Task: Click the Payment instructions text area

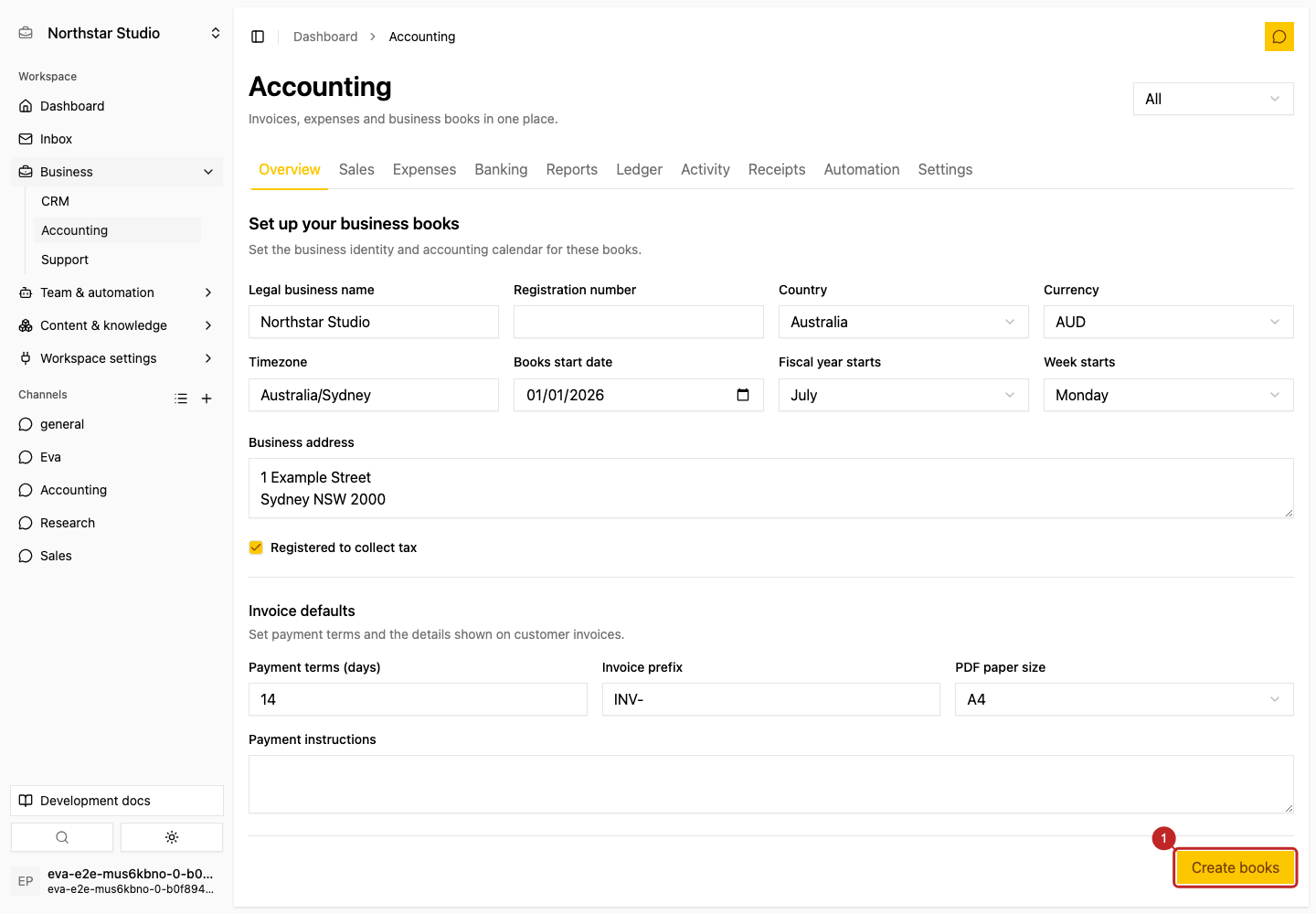Action: point(771,784)
